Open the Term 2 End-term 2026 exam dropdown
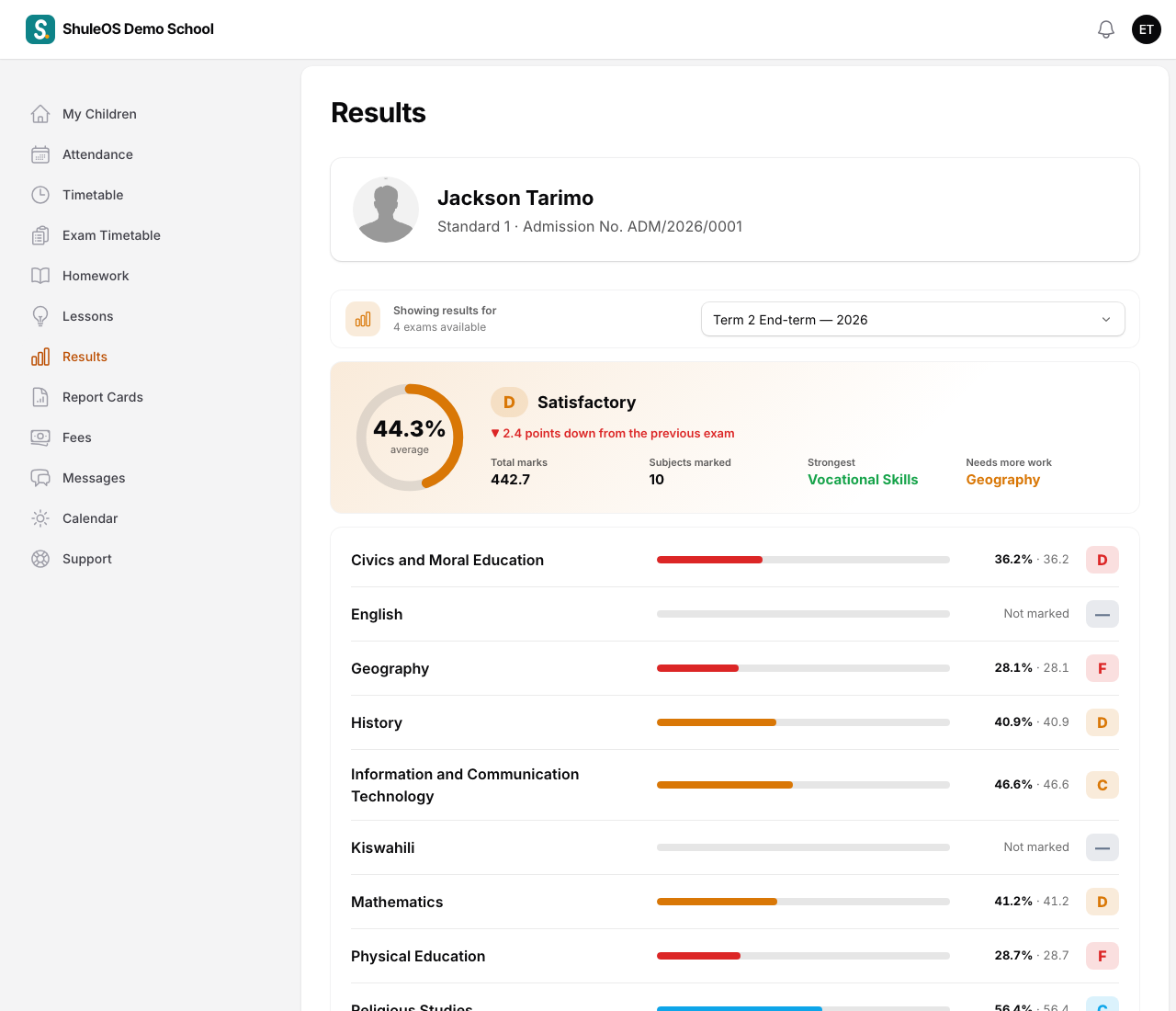 tap(913, 319)
